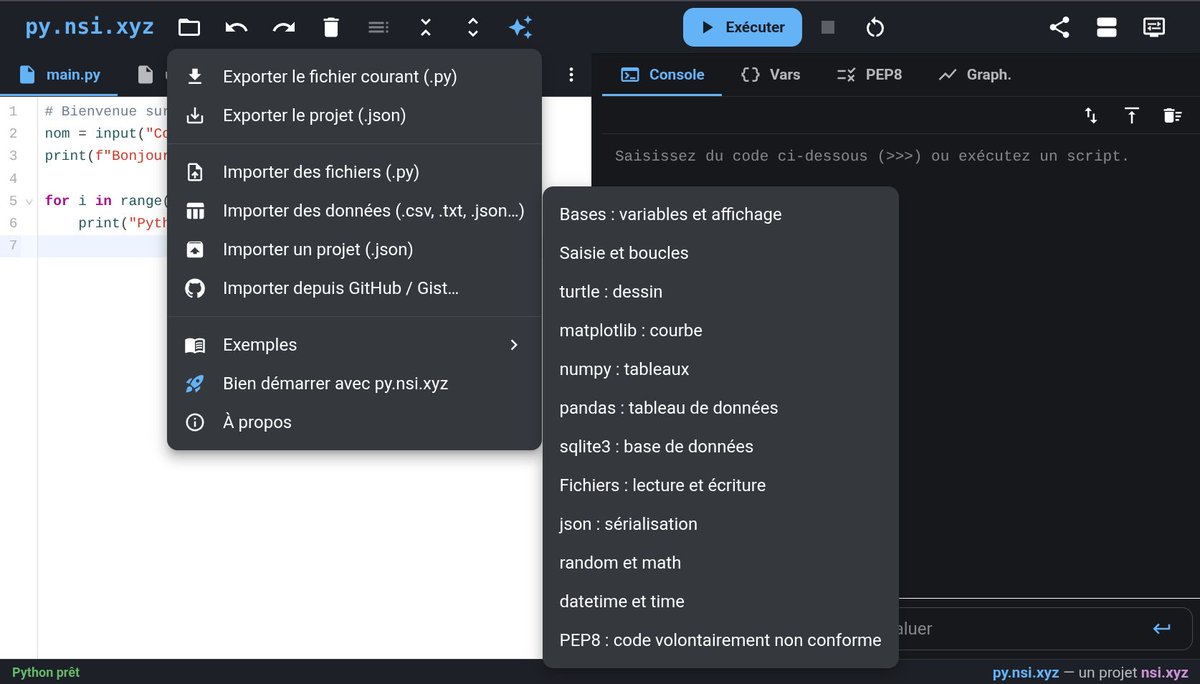This screenshot has height=684, width=1200.
Task: Click the console scroll-to-top arrow icon
Action: 1132,116
